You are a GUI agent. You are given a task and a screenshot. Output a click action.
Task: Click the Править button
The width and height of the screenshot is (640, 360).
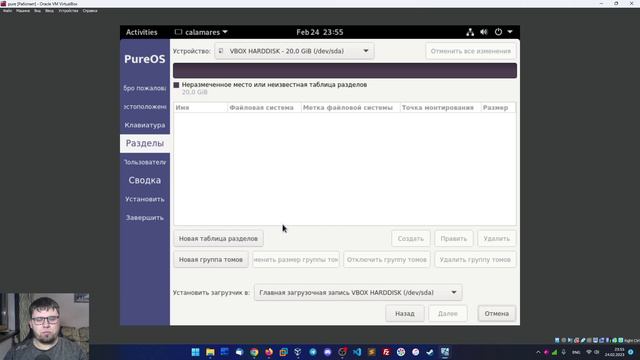point(453,238)
